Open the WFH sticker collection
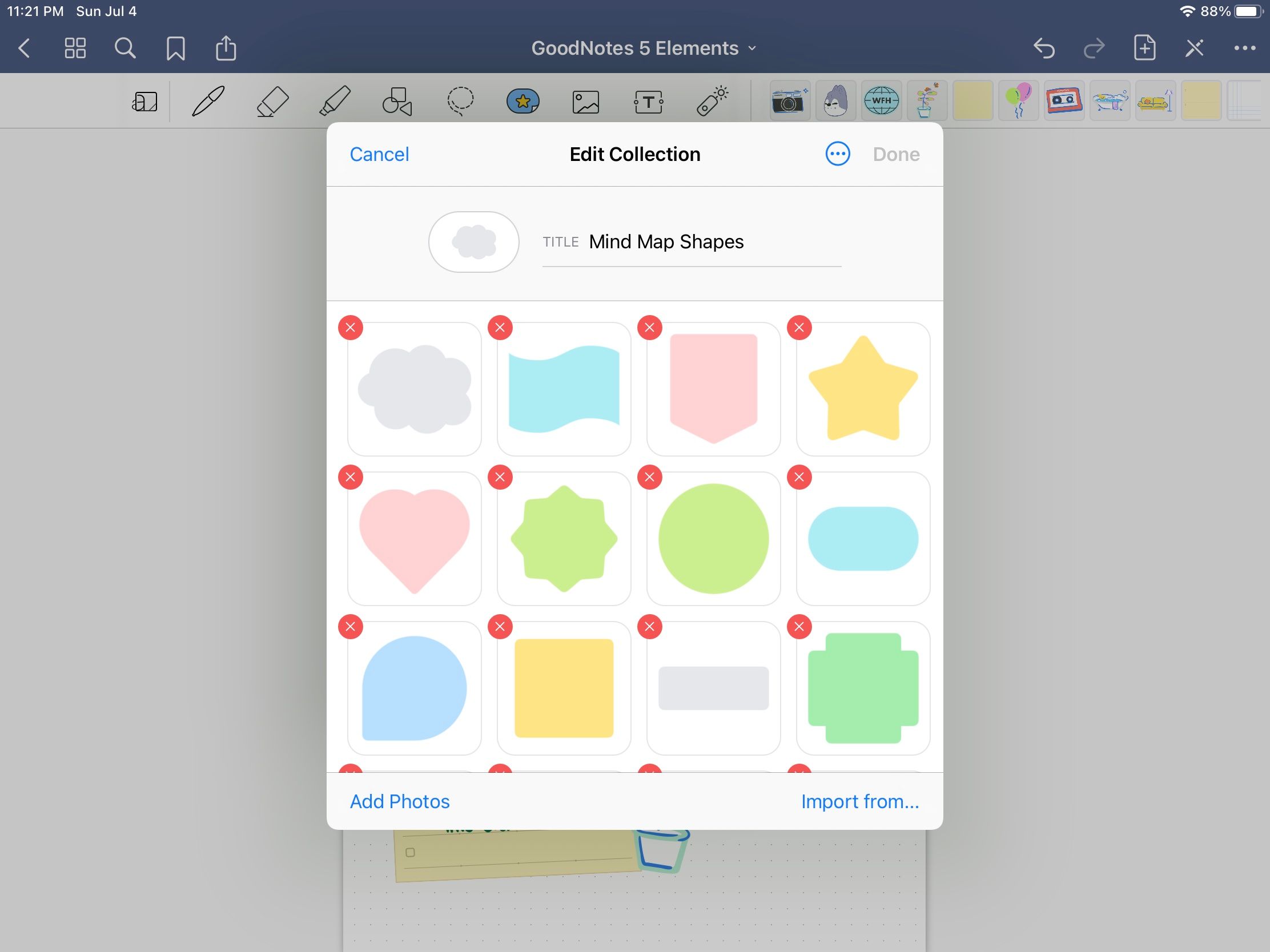This screenshot has width=1270, height=952. (881, 100)
